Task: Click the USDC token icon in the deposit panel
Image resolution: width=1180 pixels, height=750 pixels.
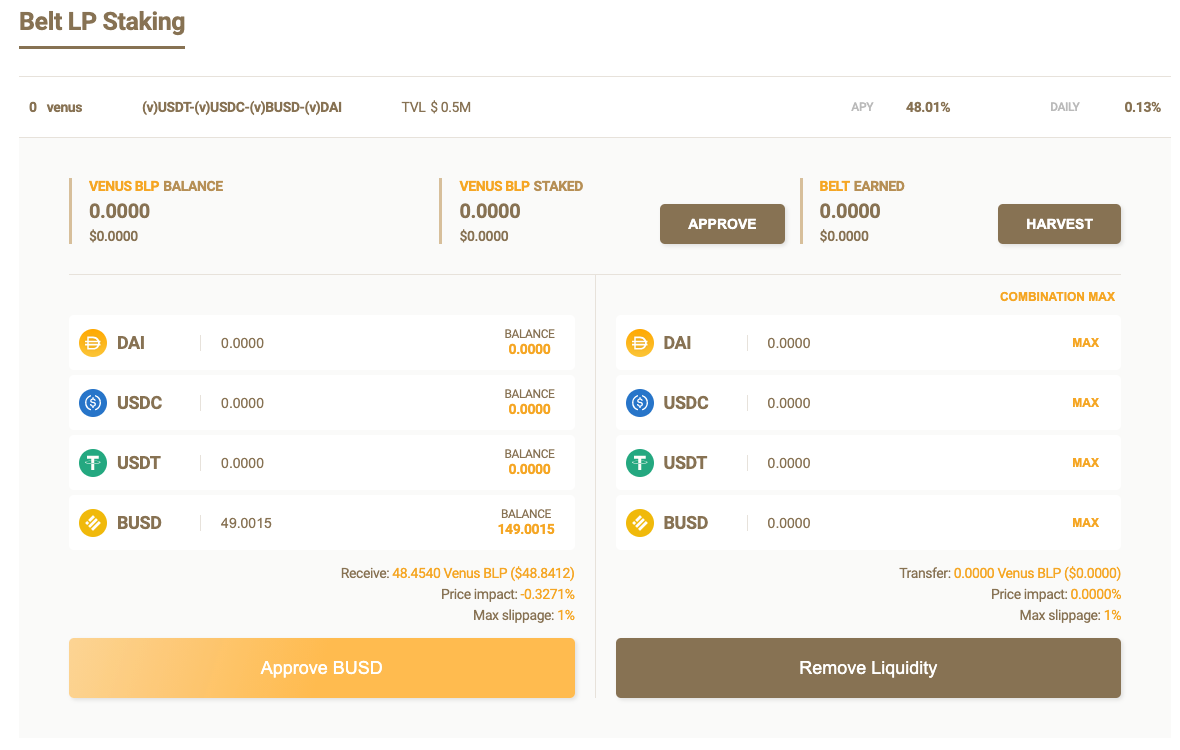Action: 92,402
